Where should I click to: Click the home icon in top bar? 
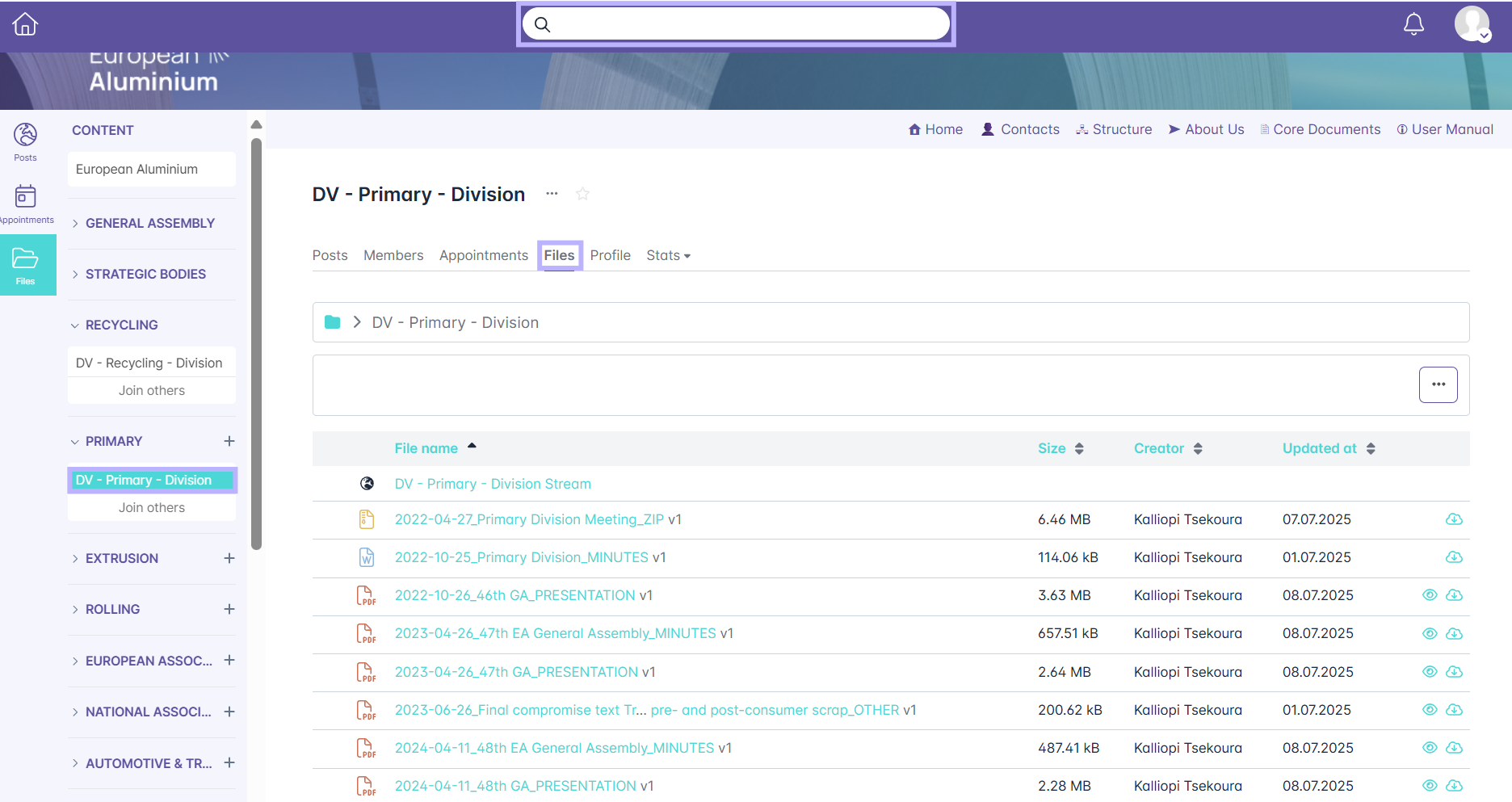coord(25,24)
